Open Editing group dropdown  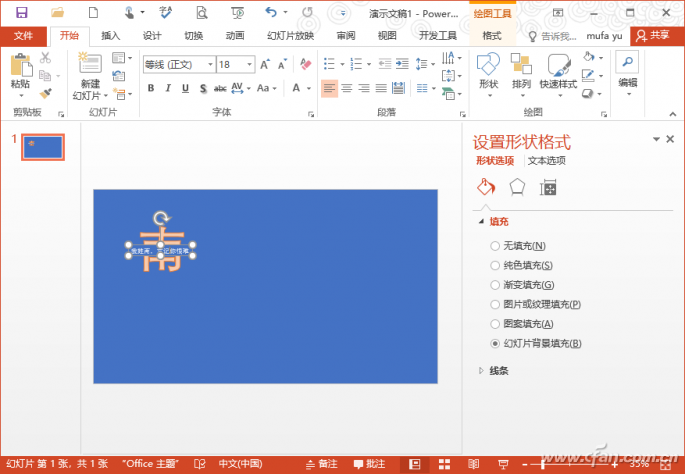(628, 74)
